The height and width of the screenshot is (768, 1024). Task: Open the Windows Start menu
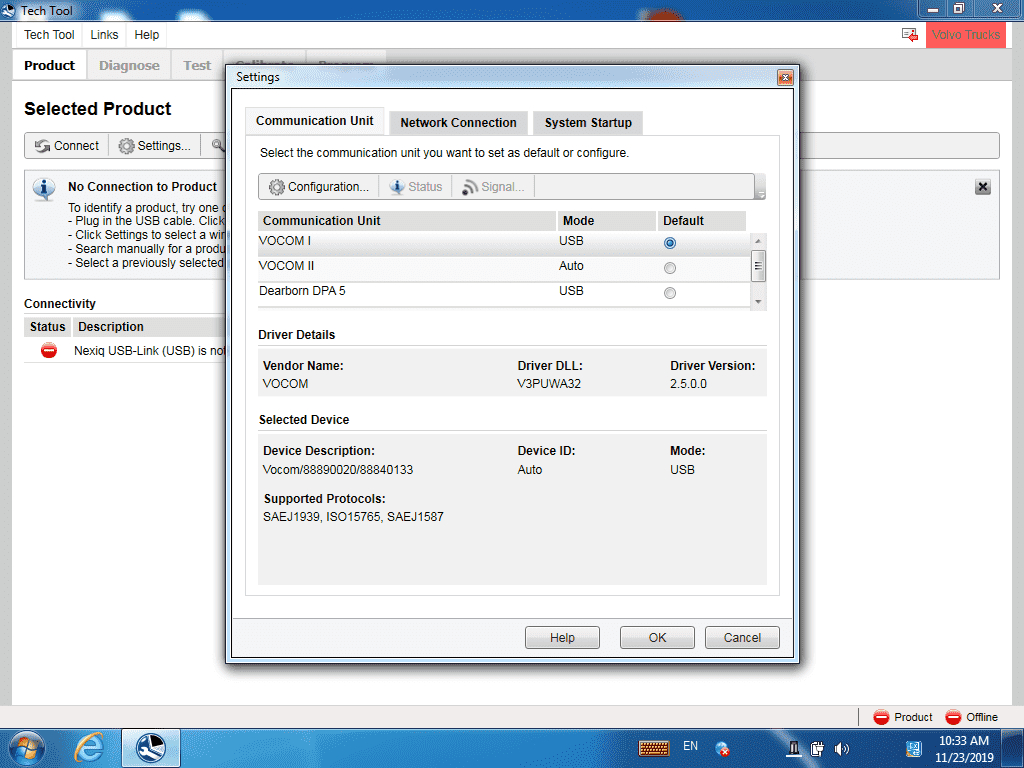[x=27, y=748]
